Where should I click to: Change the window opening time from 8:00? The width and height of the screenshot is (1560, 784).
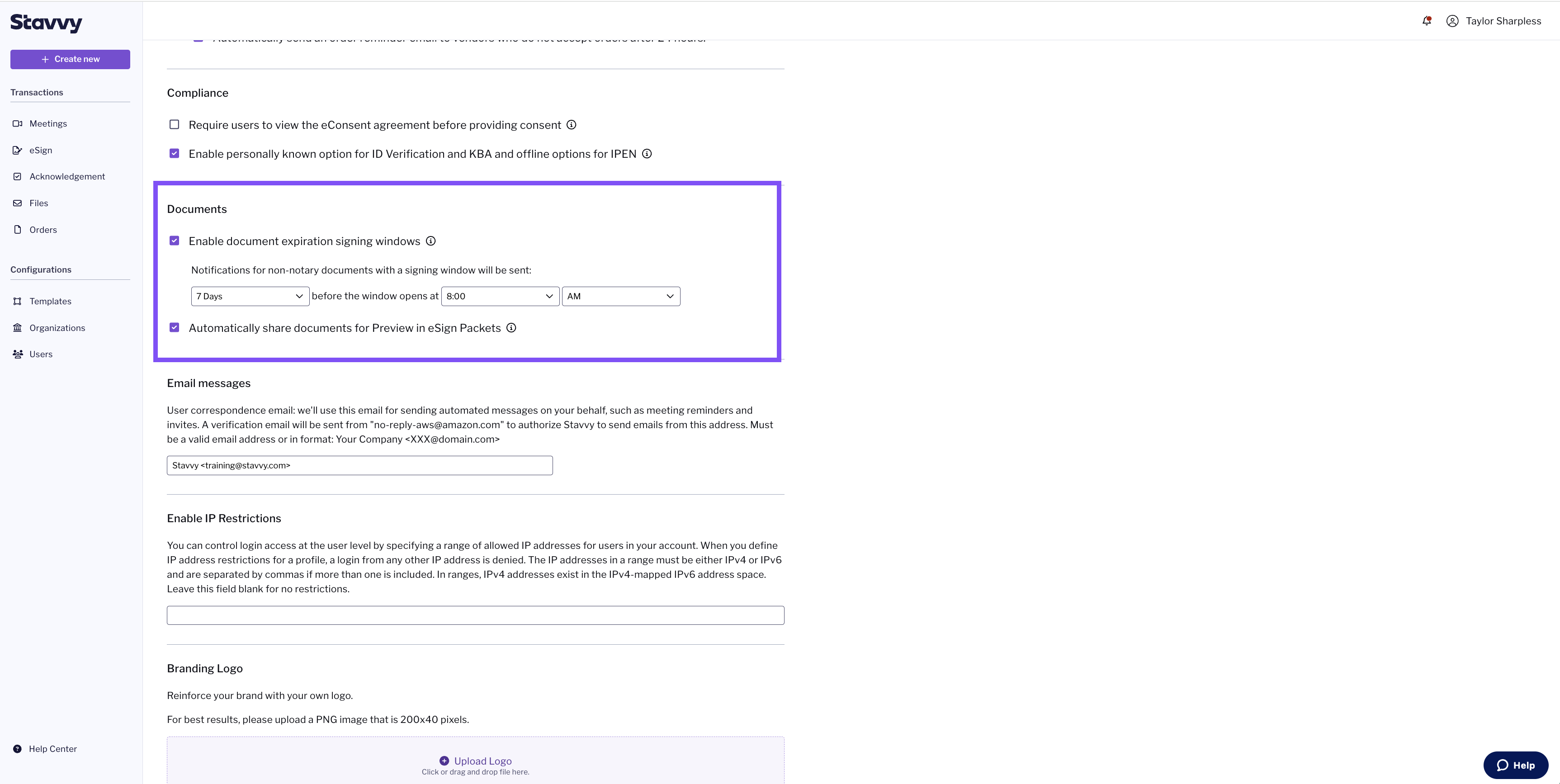coord(500,296)
